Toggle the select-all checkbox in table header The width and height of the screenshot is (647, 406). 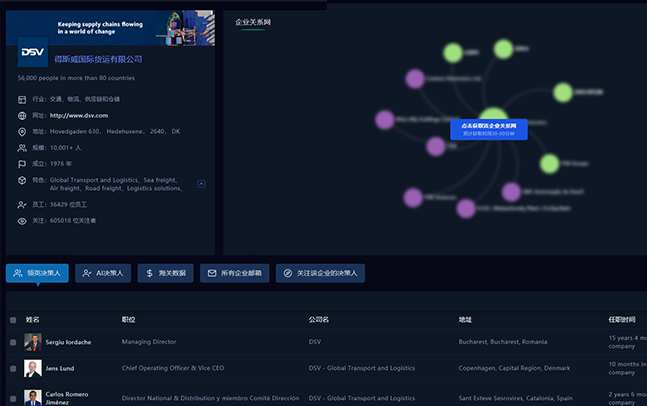click(13, 320)
